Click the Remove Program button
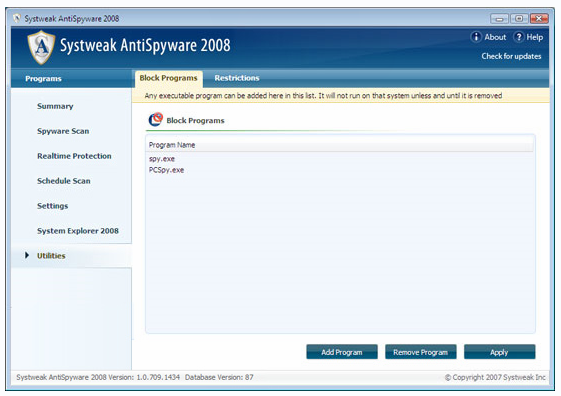561x396 pixels. (x=420, y=352)
